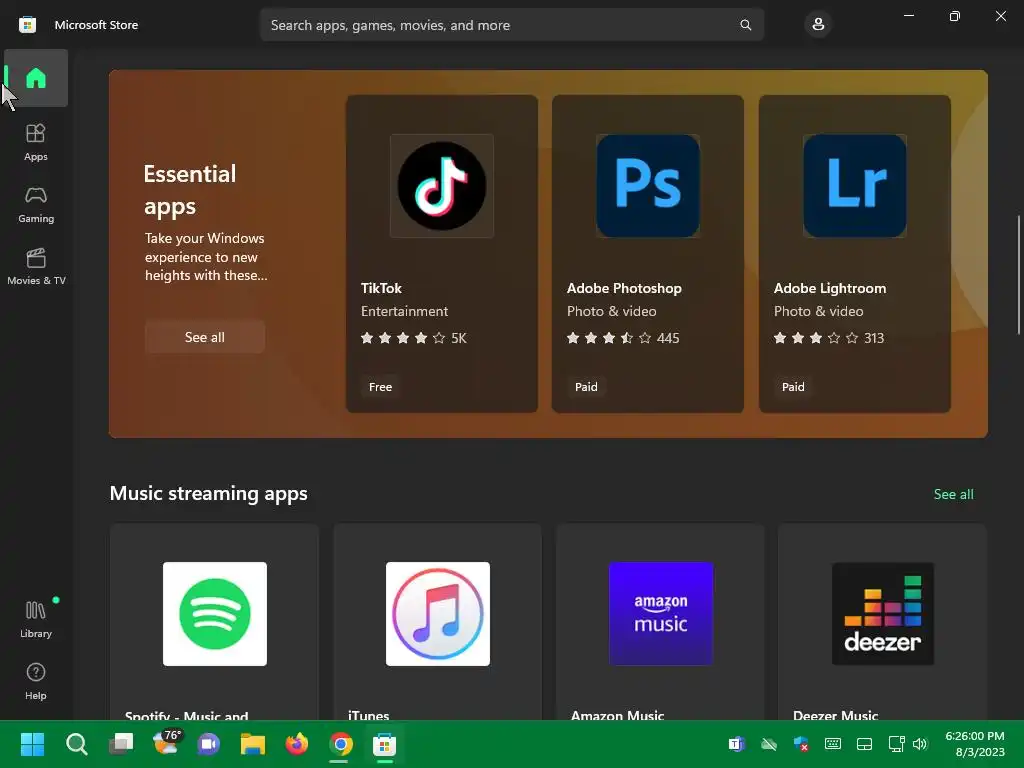
Task: Click the Free label on TikTok card
Action: point(380,387)
